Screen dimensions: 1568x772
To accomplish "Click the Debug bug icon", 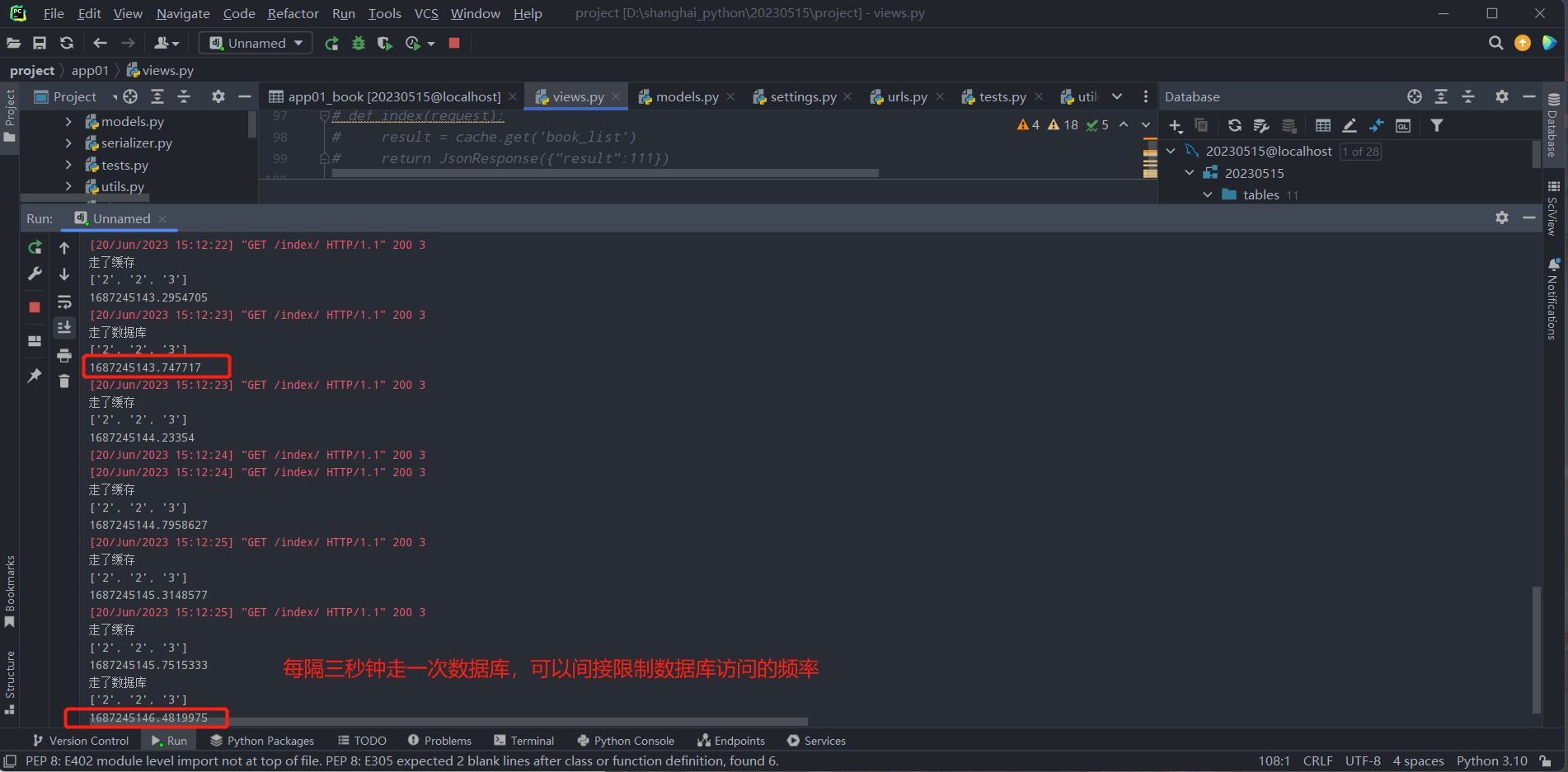I will (x=359, y=43).
